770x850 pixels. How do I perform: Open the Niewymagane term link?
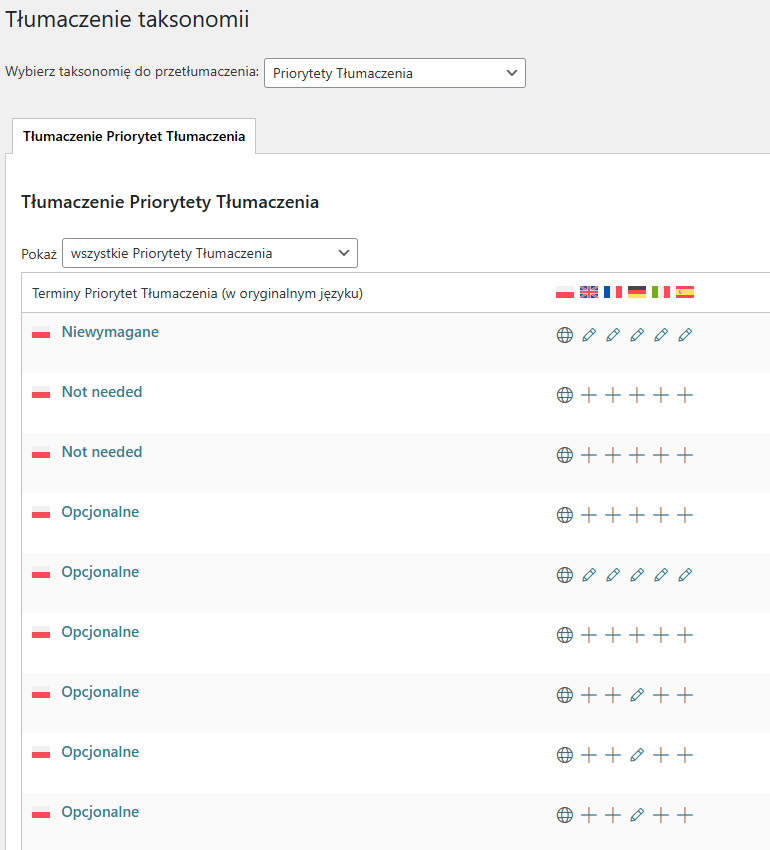point(110,332)
